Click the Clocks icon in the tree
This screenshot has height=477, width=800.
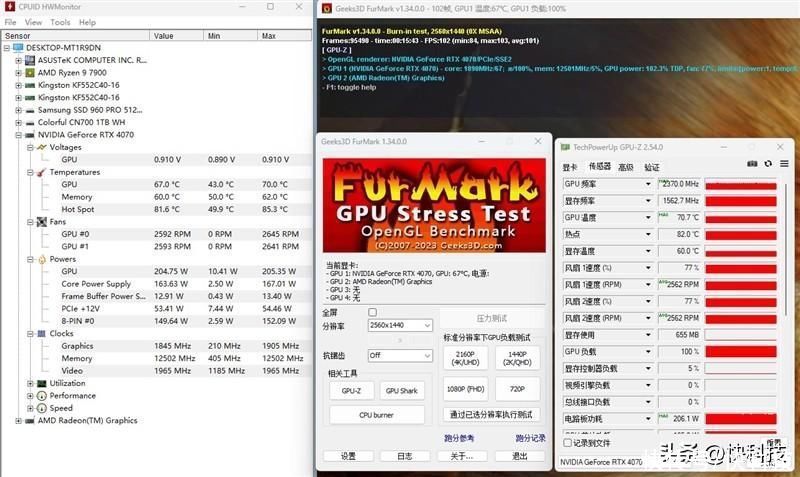click(42, 334)
